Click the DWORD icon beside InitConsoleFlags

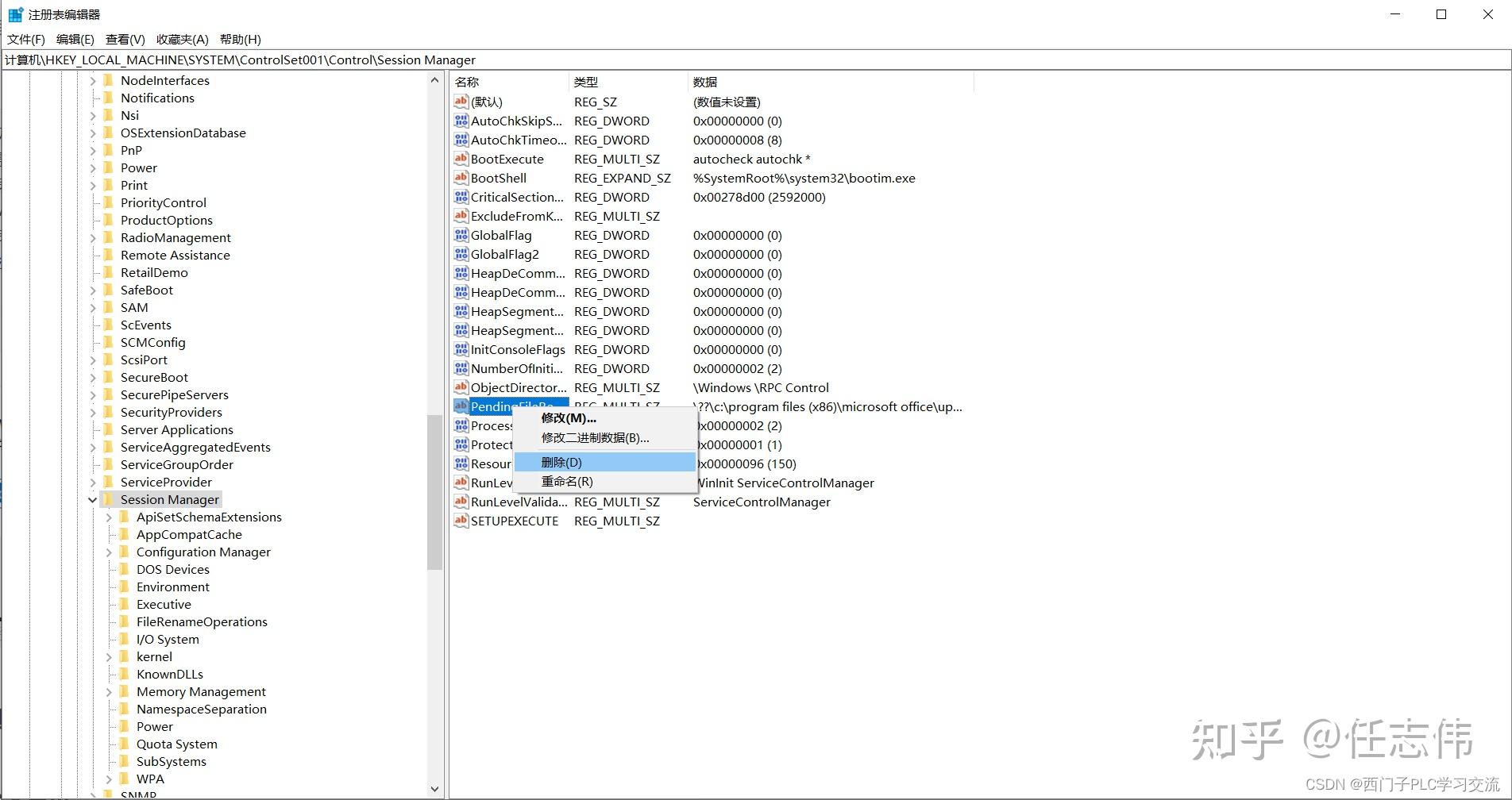461,349
